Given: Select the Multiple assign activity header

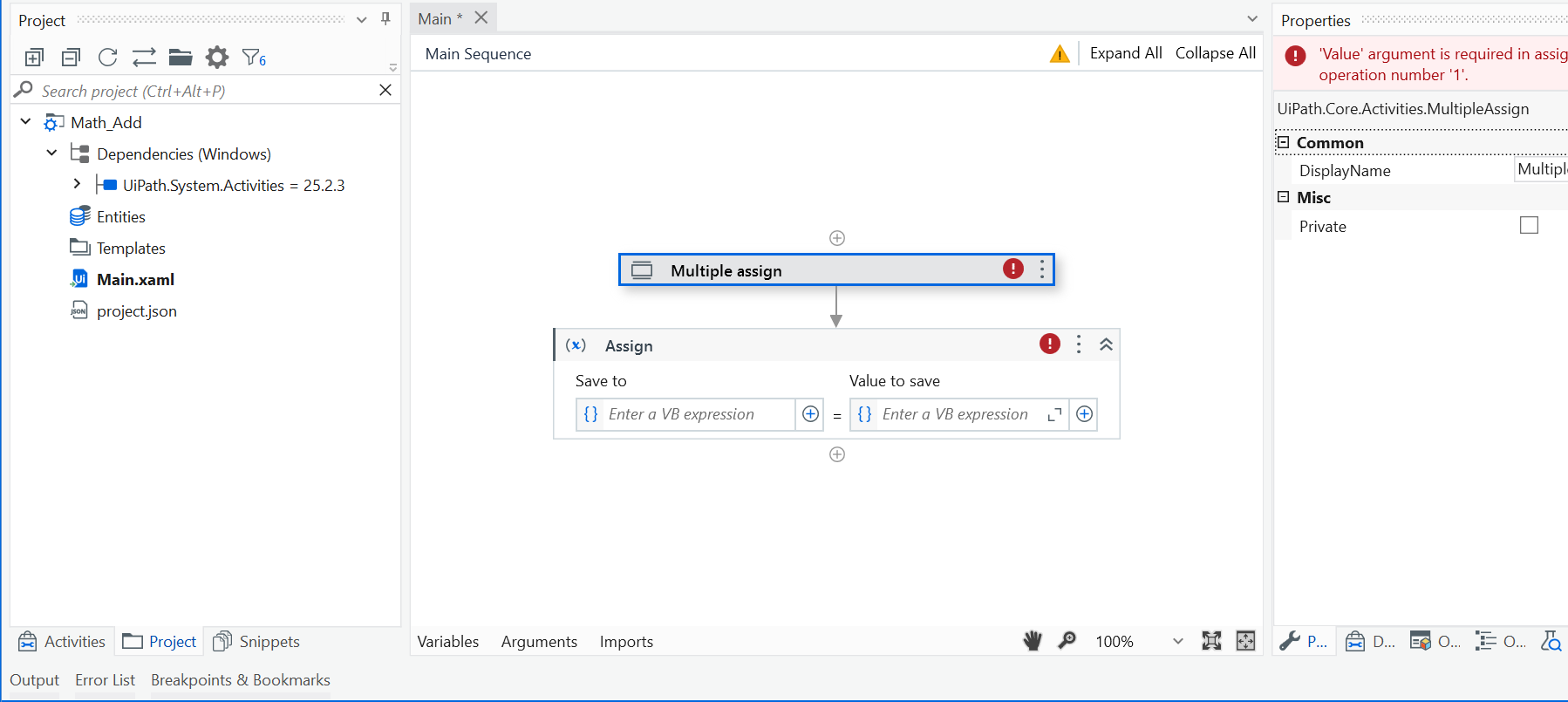Looking at the screenshot, I should coord(836,269).
